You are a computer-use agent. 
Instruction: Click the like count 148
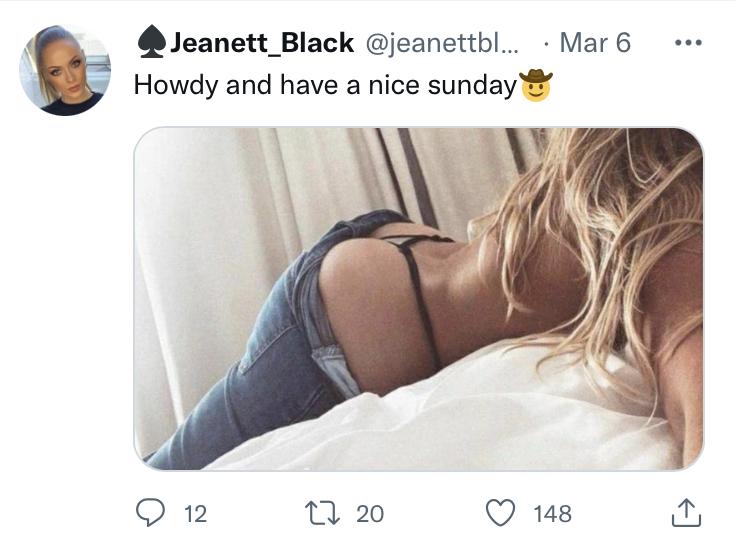(x=552, y=514)
